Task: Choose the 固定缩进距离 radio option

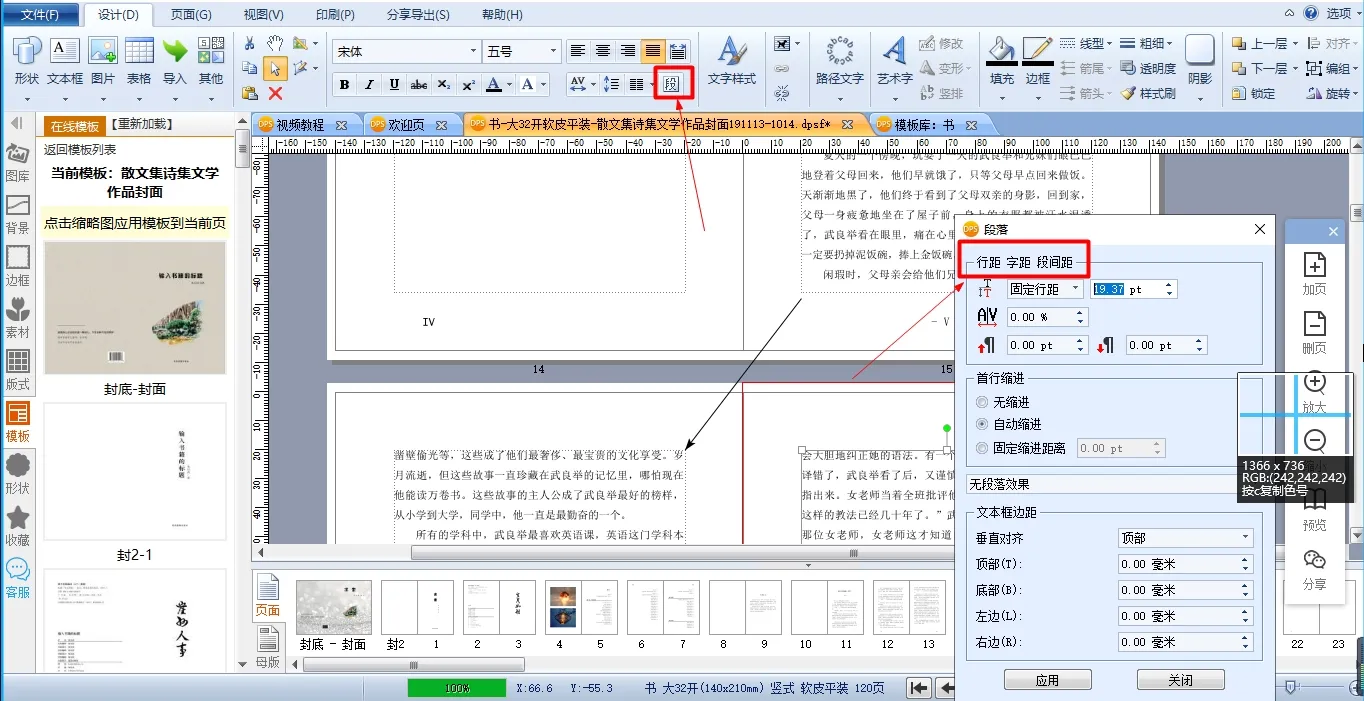Action: [x=982, y=449]
